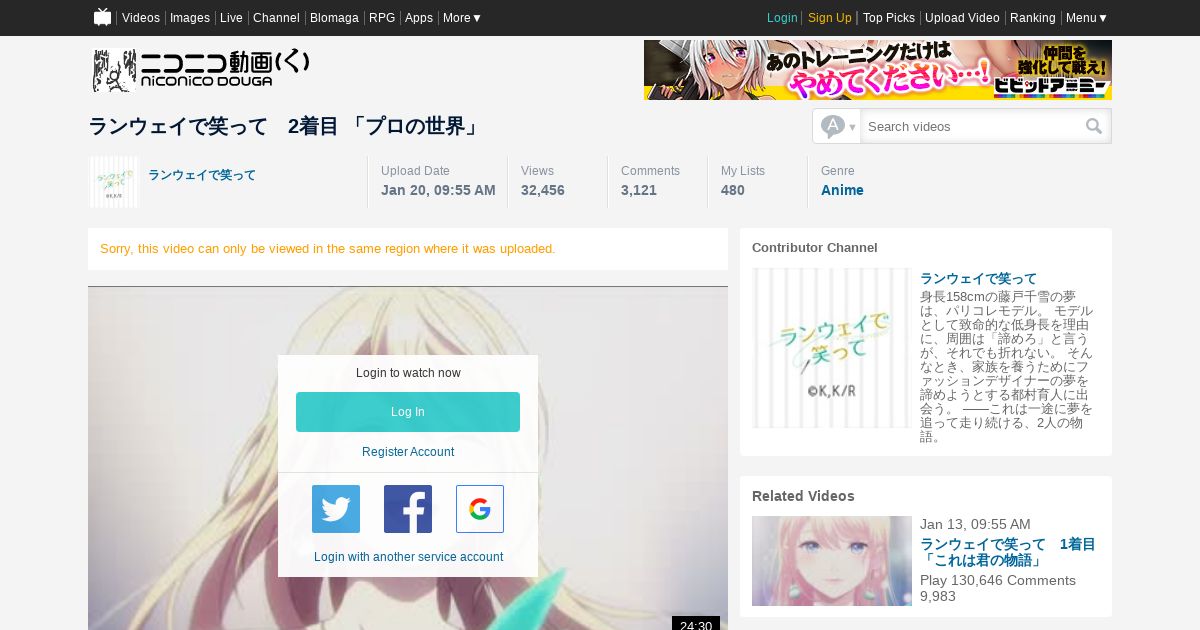
Task: Log in with Twitter icon
Action: click(336, 509)
